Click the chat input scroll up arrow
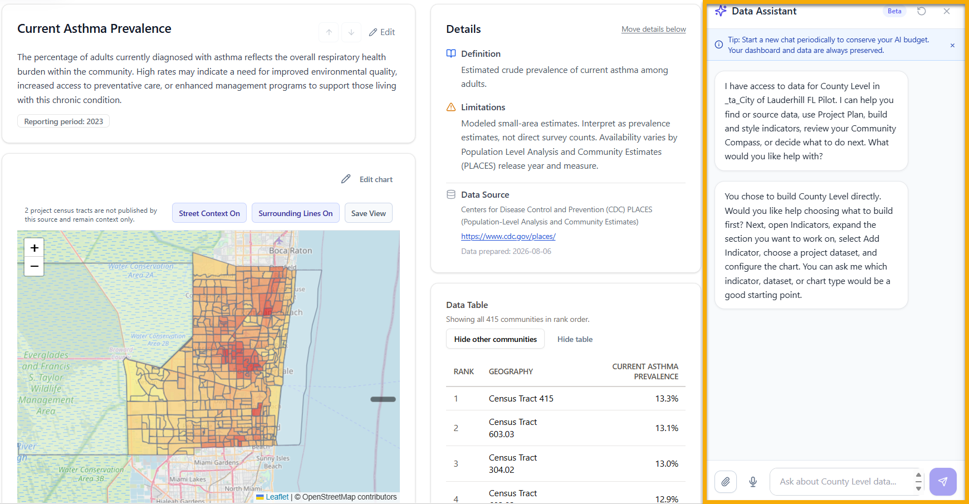The width and height of the screenshot is (969, 504). point(918,476)
